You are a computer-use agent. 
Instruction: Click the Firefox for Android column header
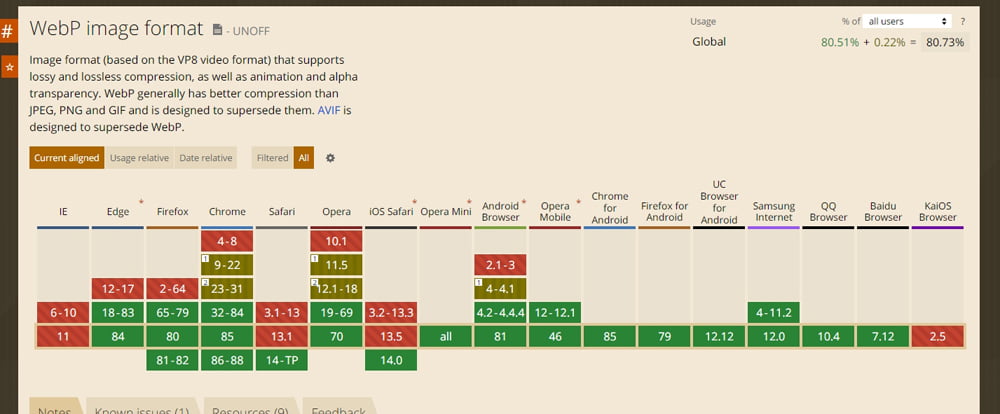pyautogui.click(x=665, y=212)
